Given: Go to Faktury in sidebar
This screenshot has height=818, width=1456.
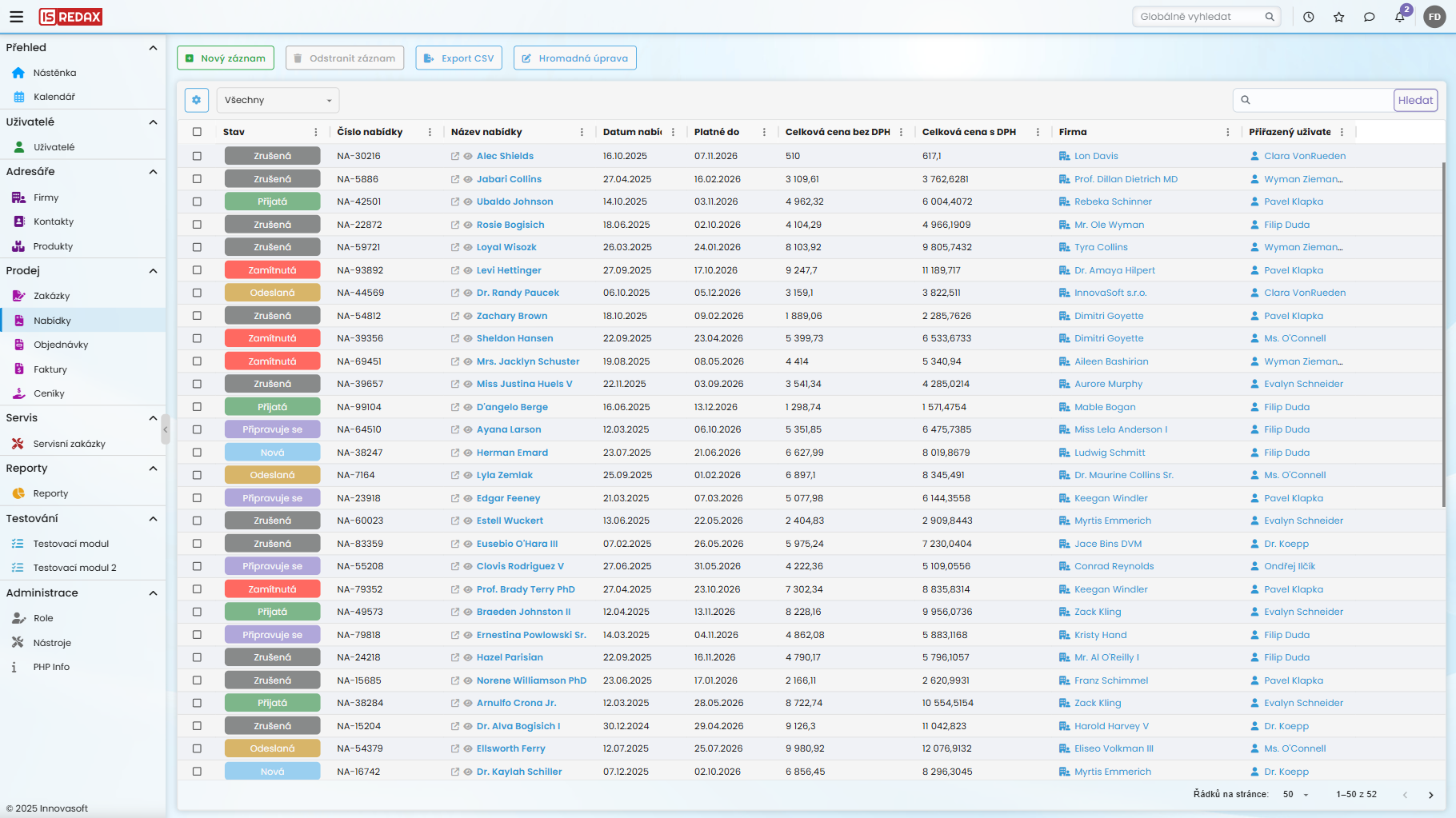Looking at the screenshot, I should [50, 369].
